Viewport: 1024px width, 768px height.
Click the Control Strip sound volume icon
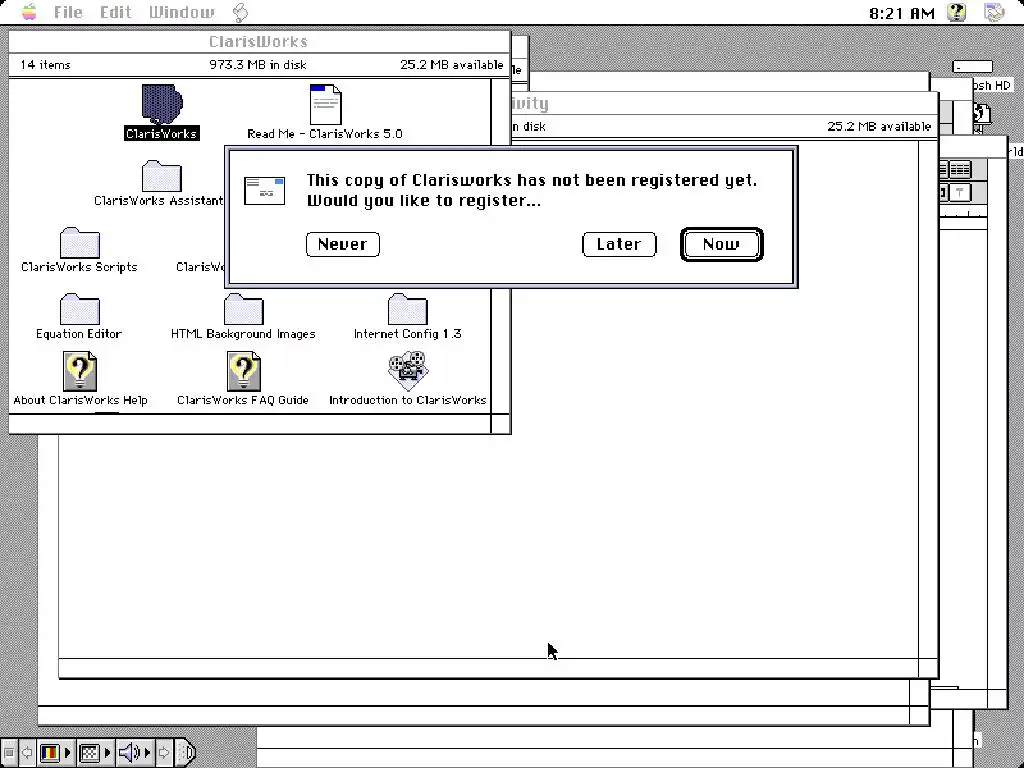pyautogui.click(x=129, y=753)
